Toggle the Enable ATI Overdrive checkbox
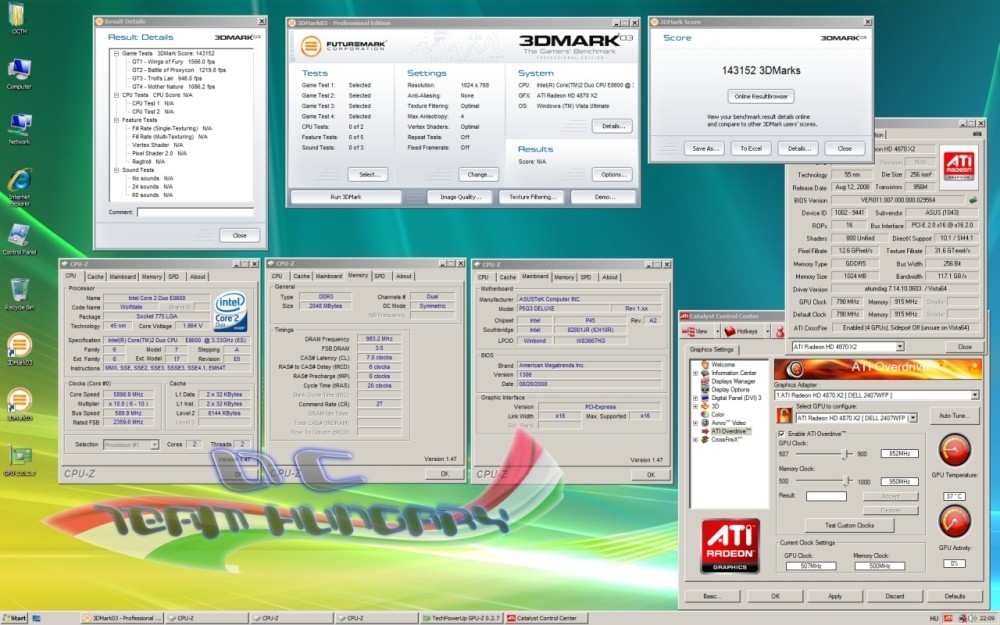Screen dimensions: 1000x625 click(x=782, y=434)
